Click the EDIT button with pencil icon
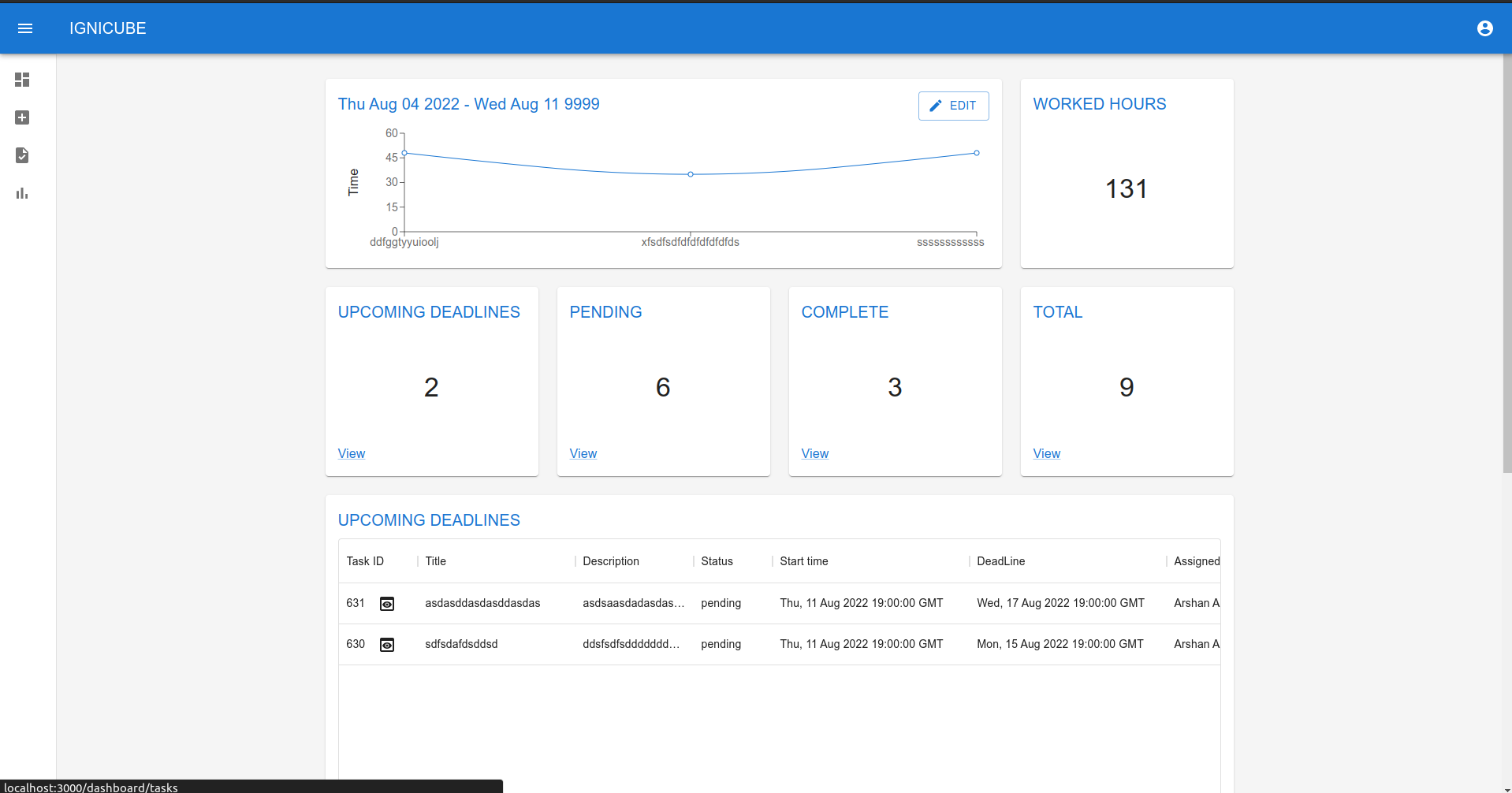1512x793 pixels. click(x=953, y=106)
